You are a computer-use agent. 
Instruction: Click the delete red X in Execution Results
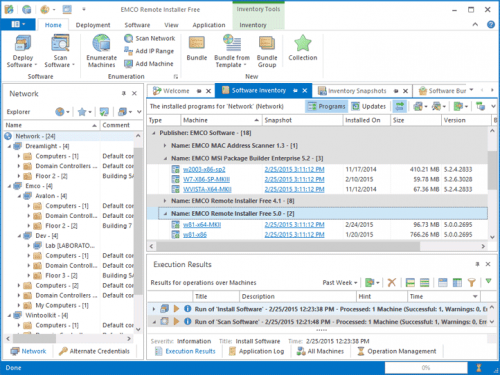click(392, 283)
